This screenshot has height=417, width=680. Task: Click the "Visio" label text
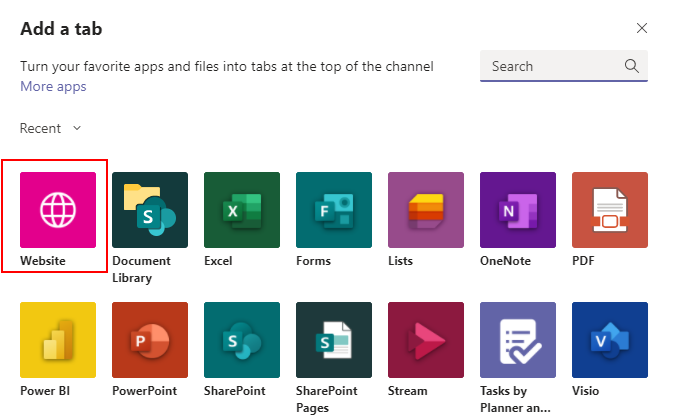click(585, 391)
